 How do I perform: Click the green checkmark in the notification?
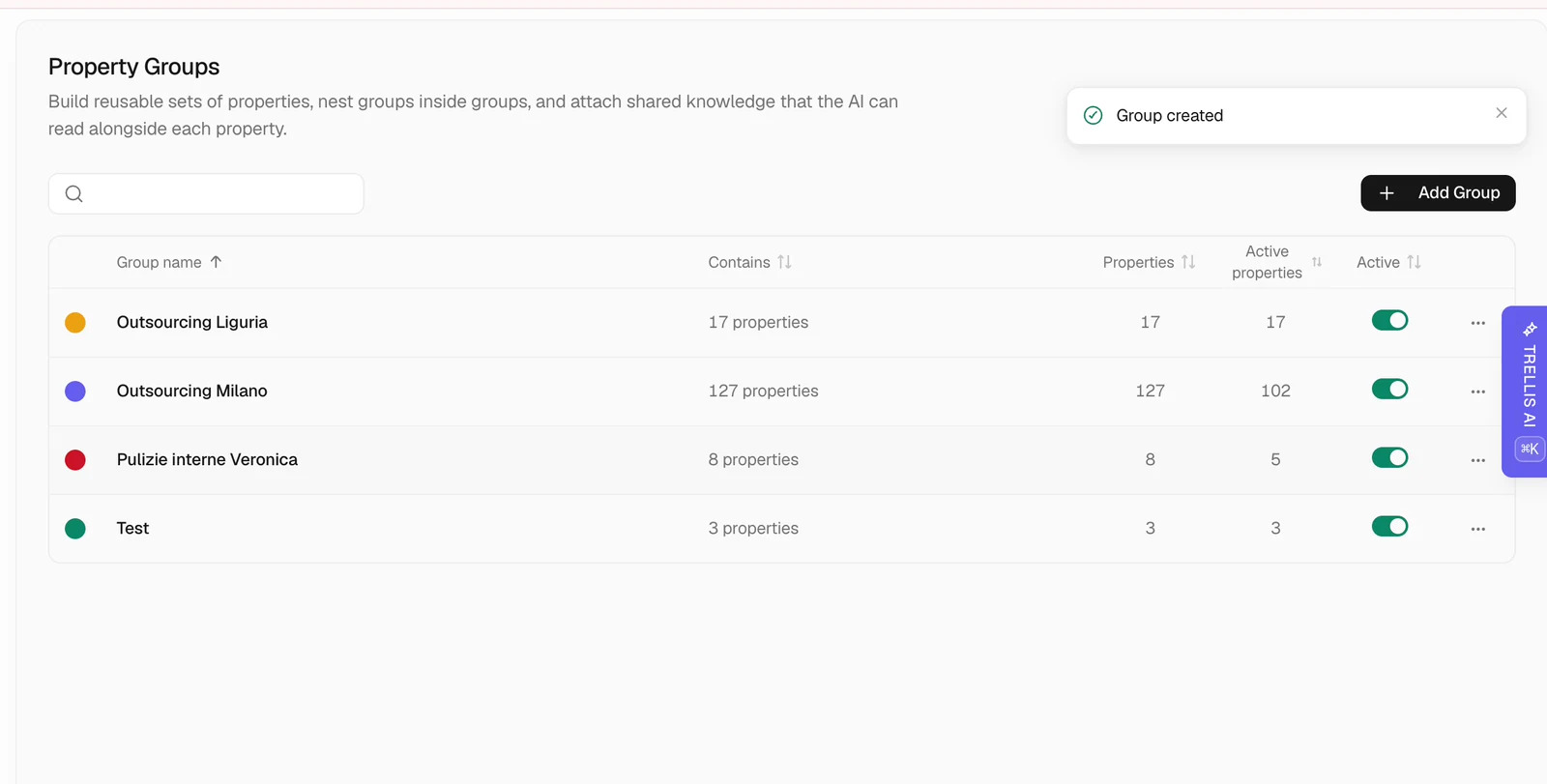click(x=1094, y=115)
